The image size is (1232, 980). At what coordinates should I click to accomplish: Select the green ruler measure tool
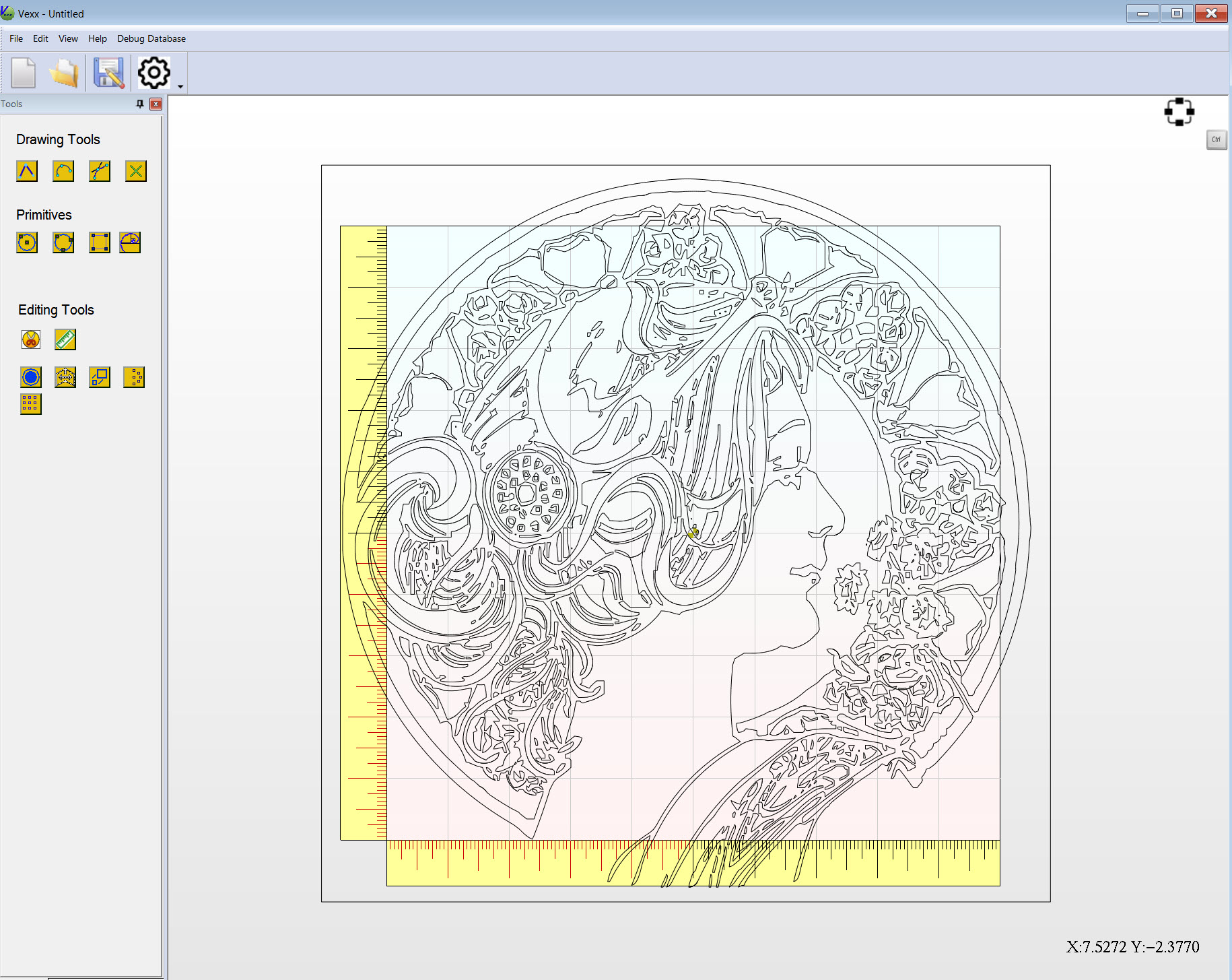point(65,339)
